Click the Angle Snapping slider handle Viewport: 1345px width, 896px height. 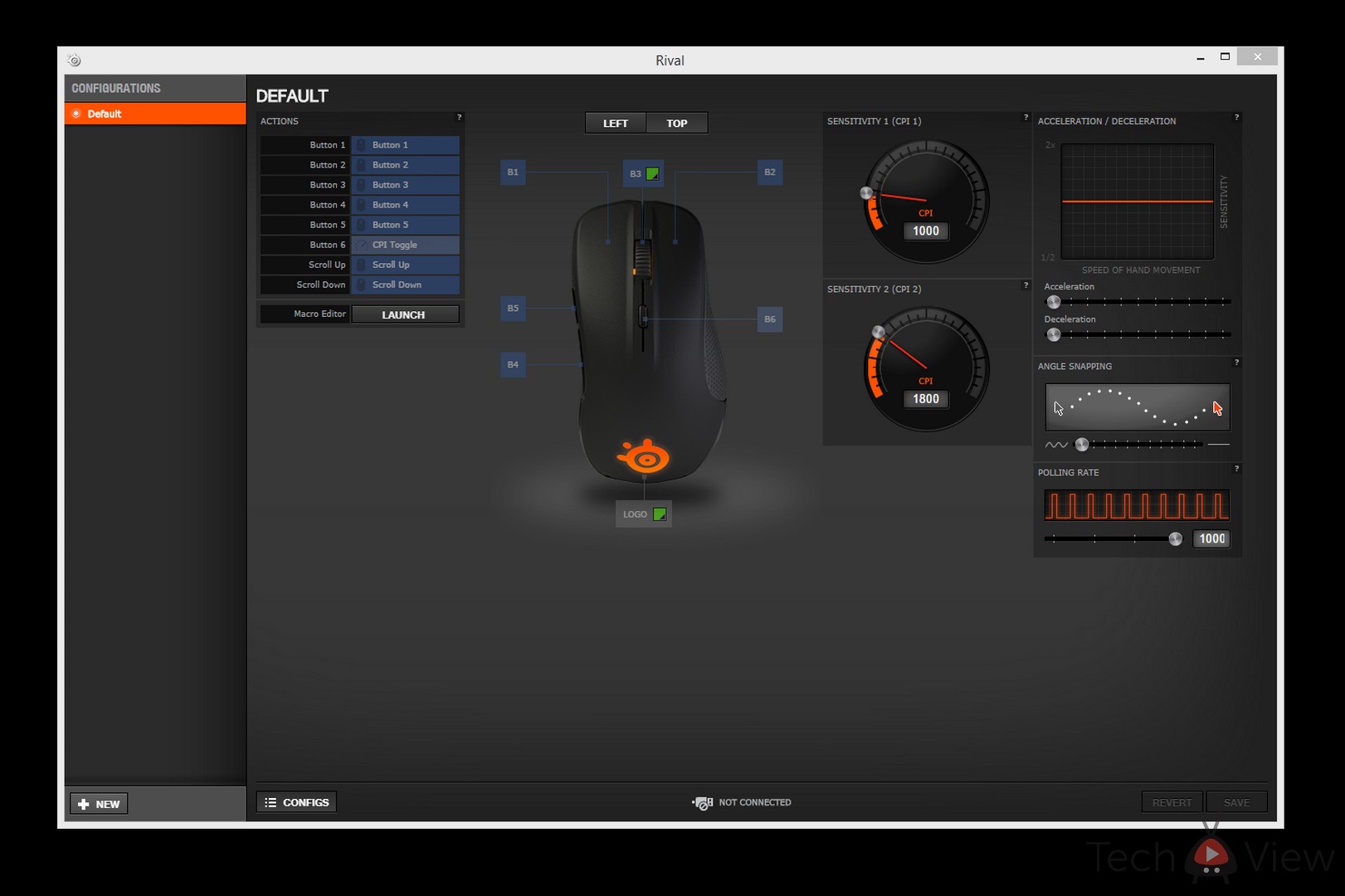(1082, 445)
